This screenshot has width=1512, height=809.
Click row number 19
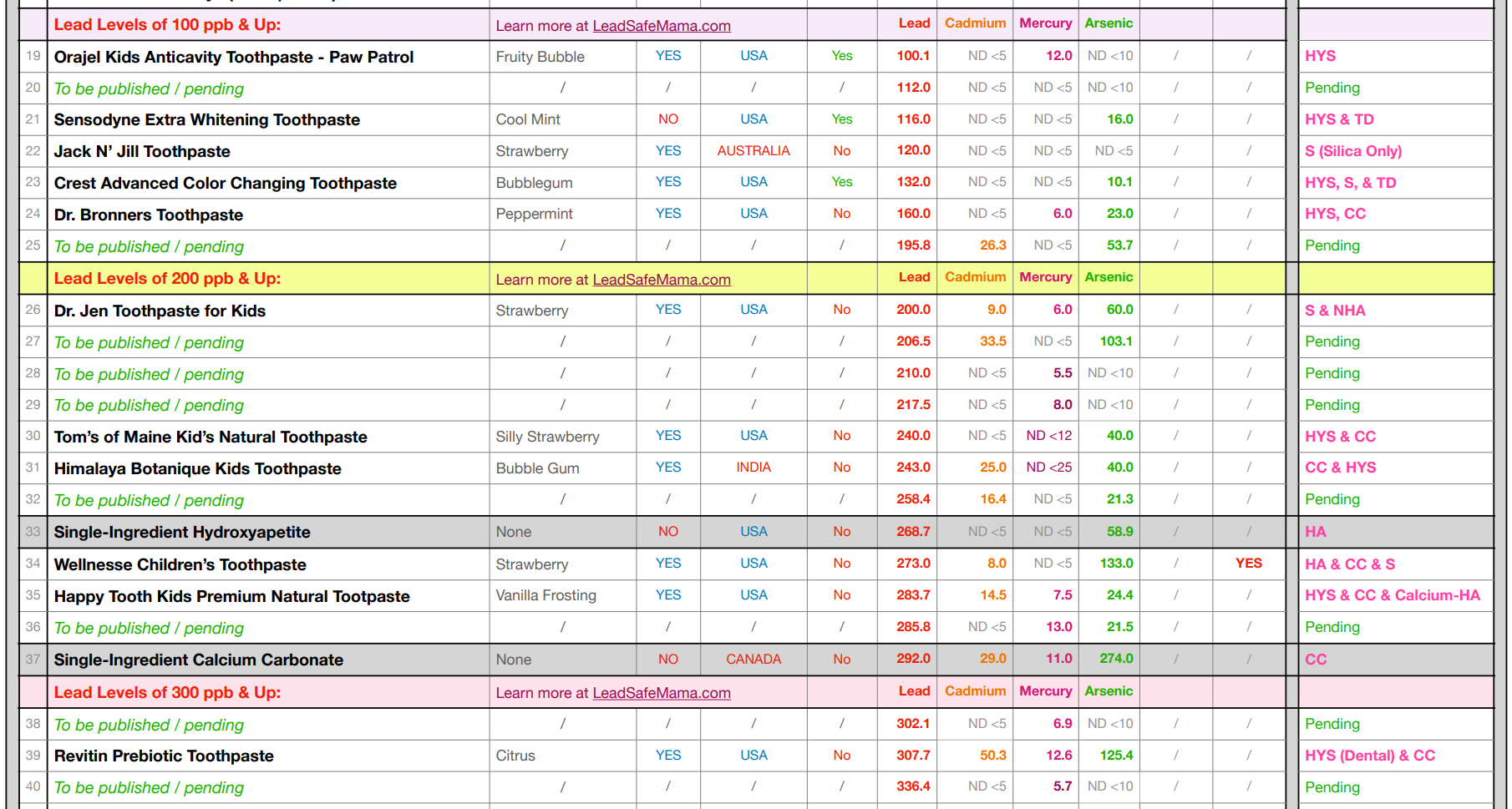[x=33, y=56]
